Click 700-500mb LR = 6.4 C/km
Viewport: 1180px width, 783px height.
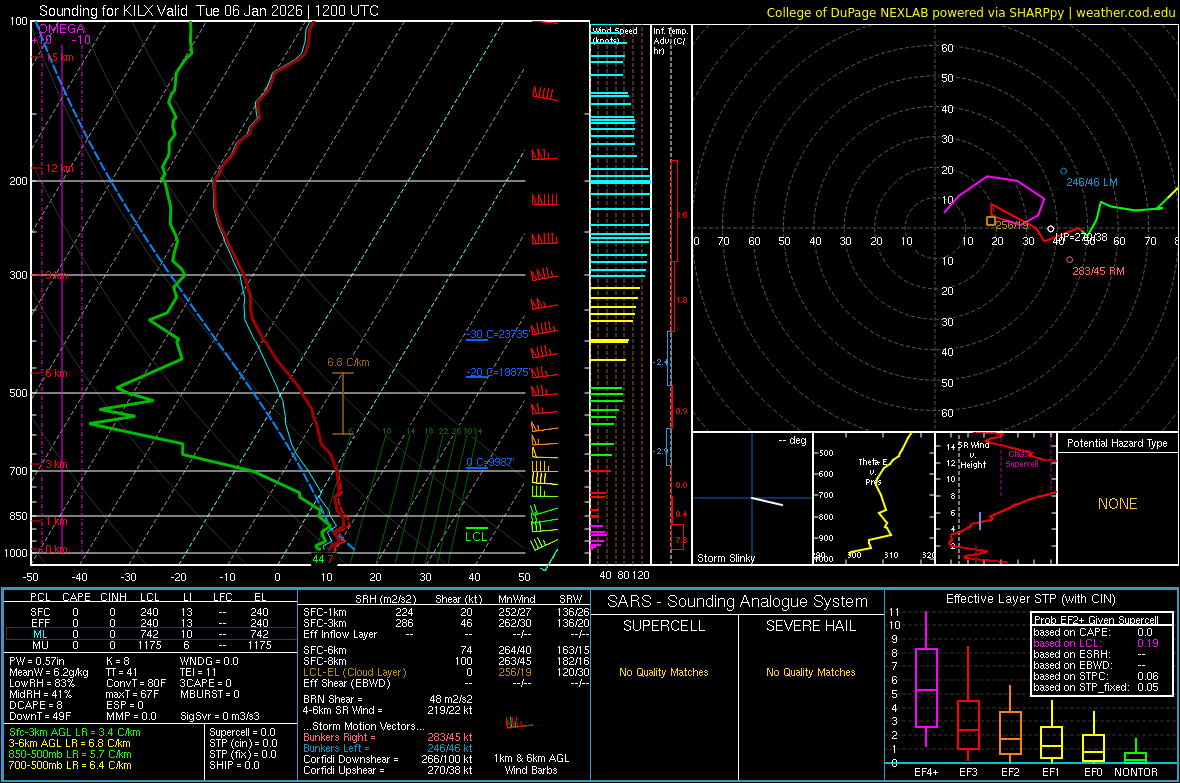tap(70, 765)
